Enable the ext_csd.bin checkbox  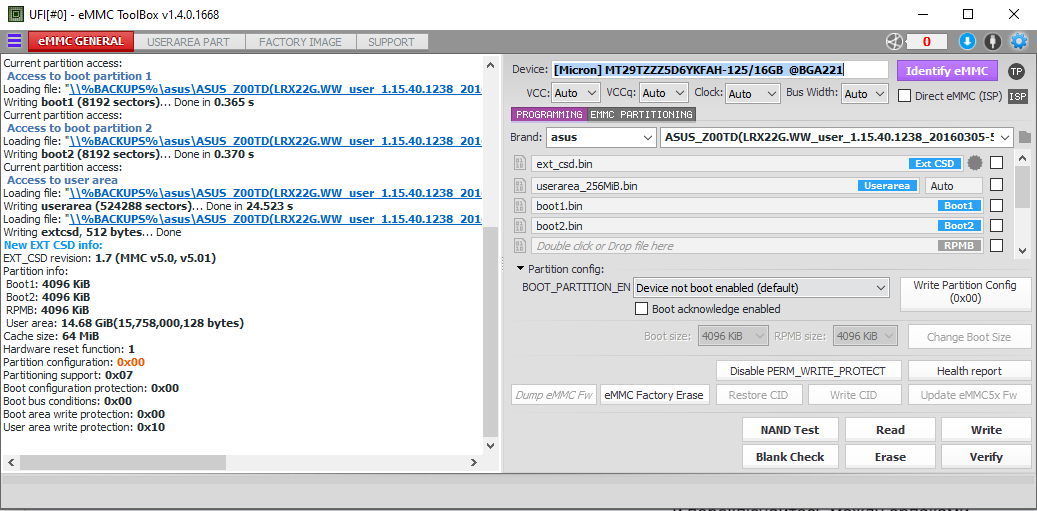(x=996, y=163)
